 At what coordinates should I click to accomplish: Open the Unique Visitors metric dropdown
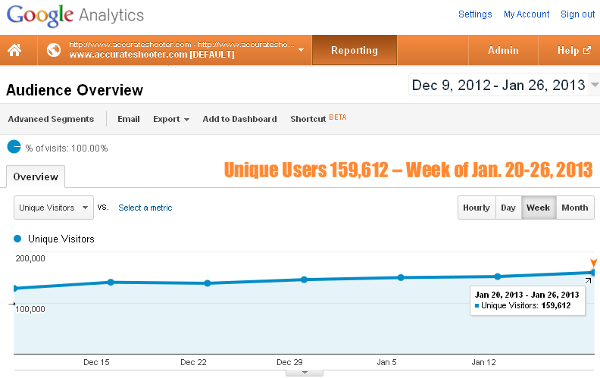pyautogui.click(x=54, y=207)
